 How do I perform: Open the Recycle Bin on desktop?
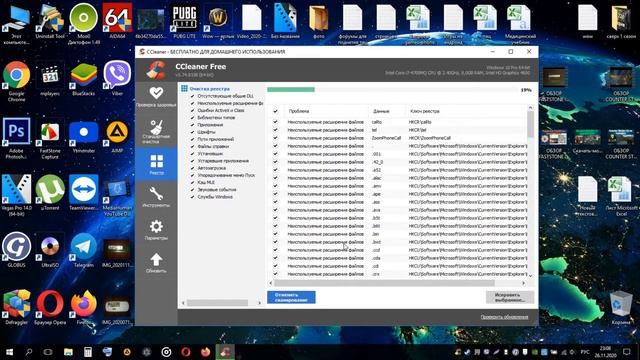[x=621, y=307]
